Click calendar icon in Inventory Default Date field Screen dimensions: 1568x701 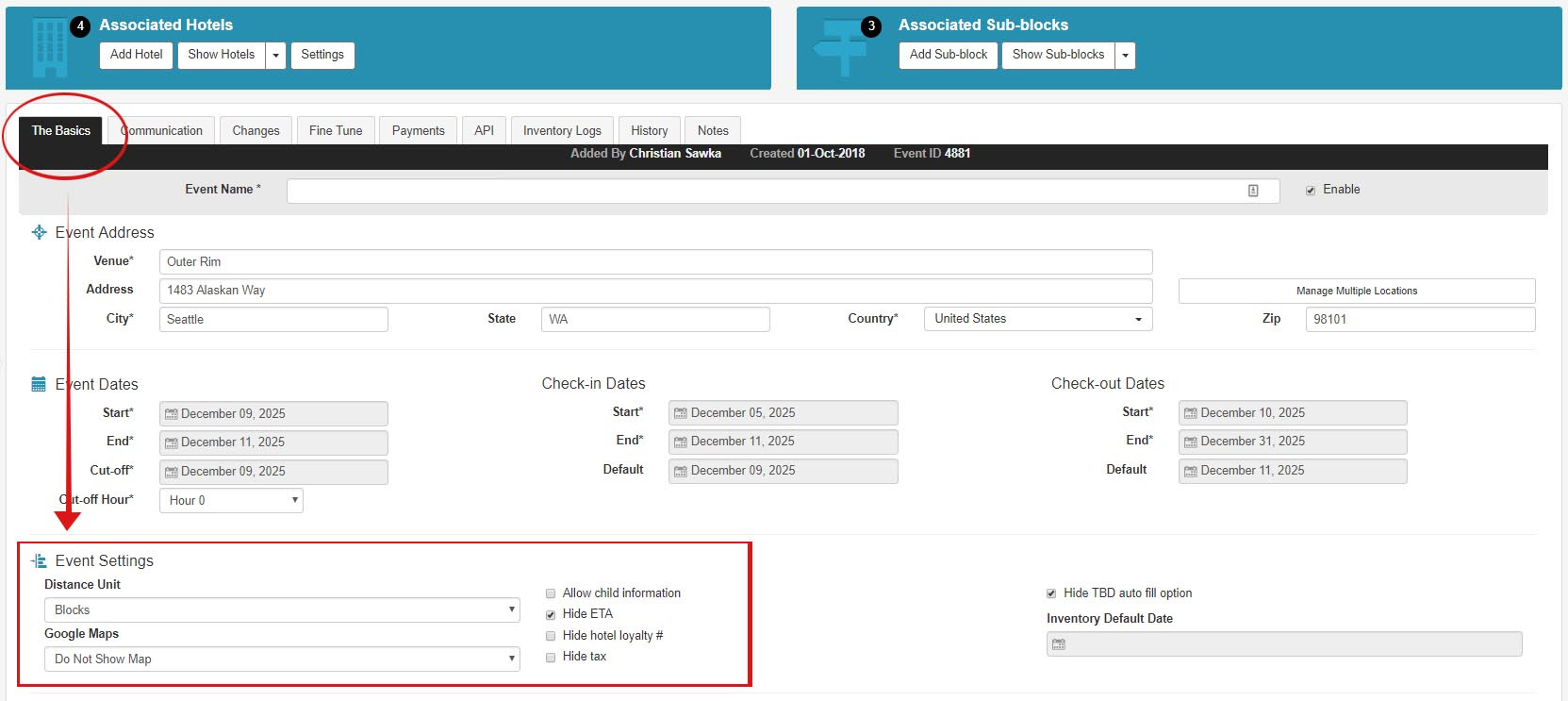coord(1059,644)
